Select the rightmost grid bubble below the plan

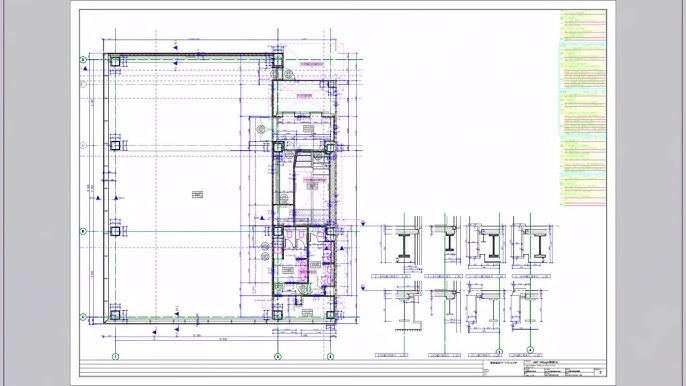tap(330, 357)
